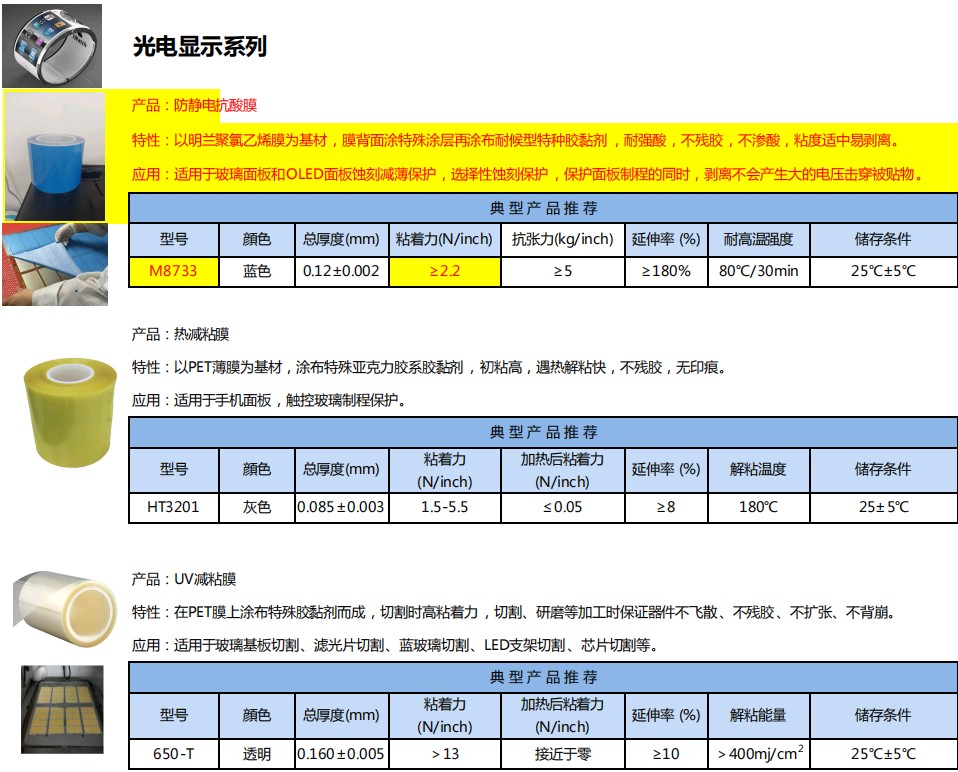Click the red line starting with 特性：以明兰聚氯乙烯膜为基材
958x772 pixels.
(x=516, y=140)
